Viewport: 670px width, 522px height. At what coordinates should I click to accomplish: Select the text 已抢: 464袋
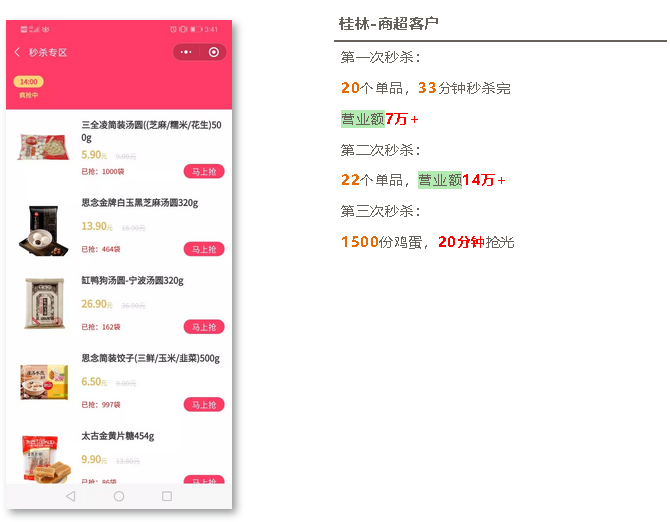[101, 249]
